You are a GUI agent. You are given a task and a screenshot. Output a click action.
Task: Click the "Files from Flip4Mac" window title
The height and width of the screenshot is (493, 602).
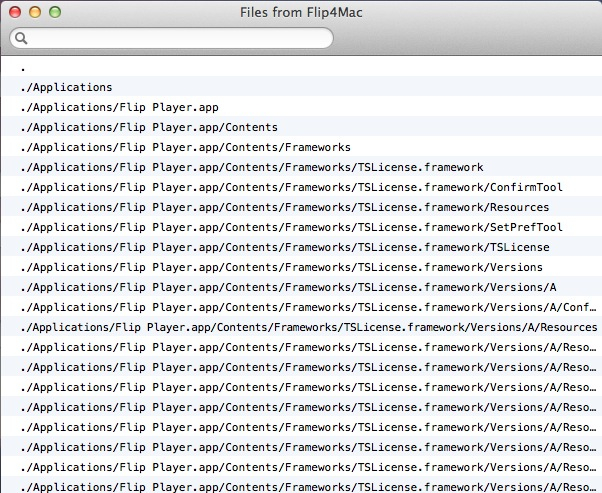pyautogui.click(x=301, y=12)
